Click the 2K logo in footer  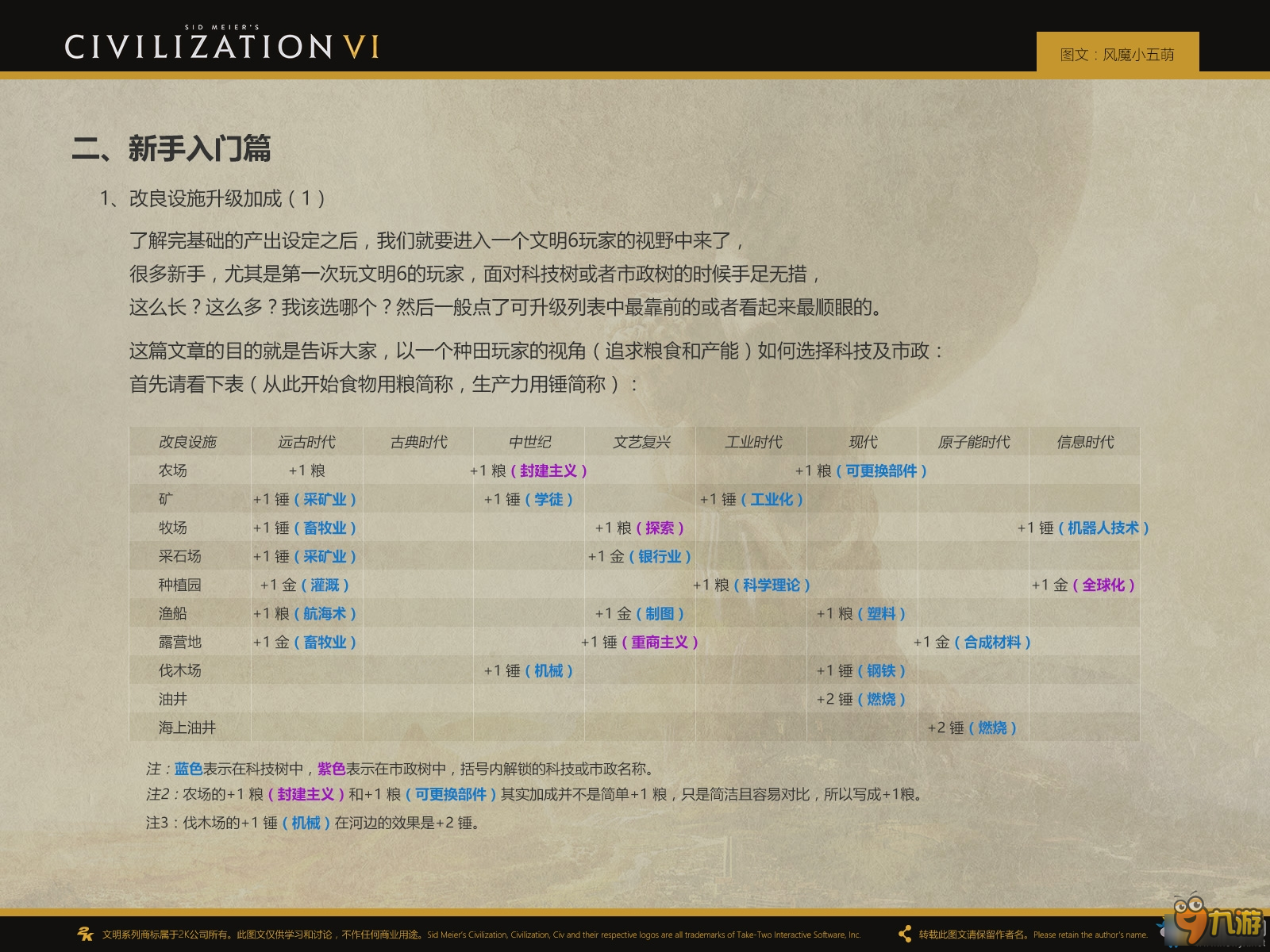click(x=85, y=934)
